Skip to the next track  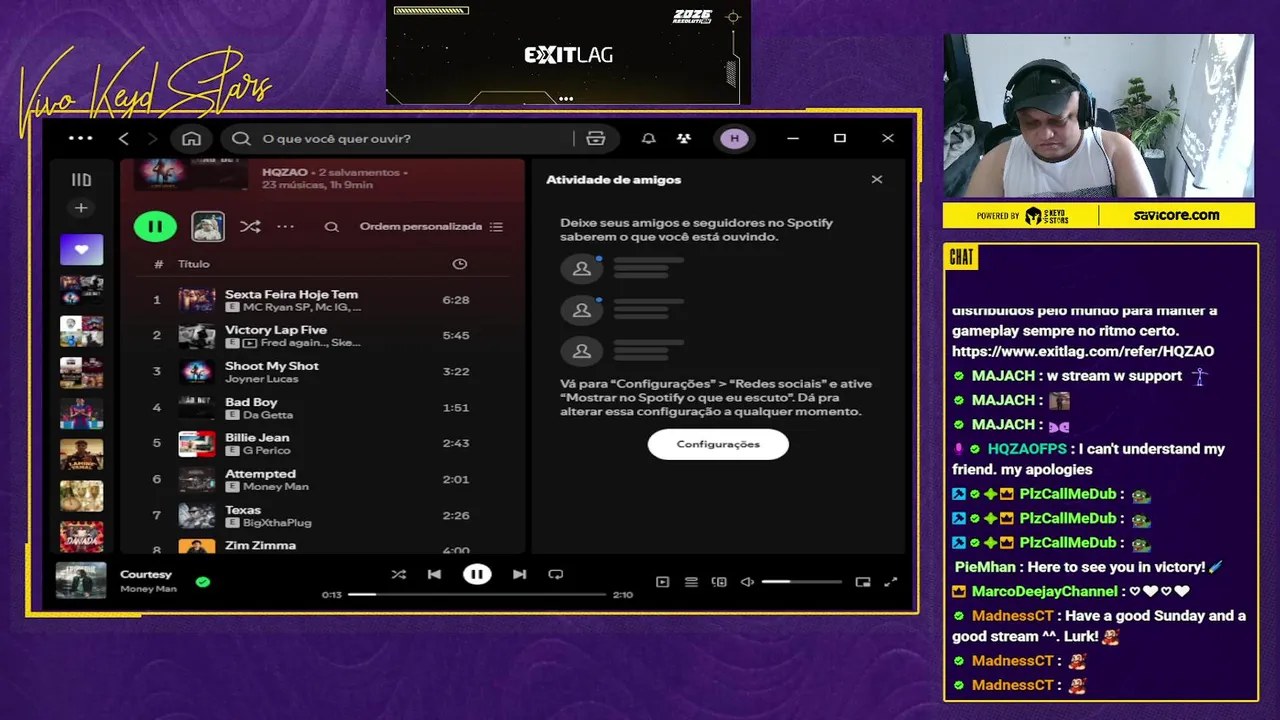(x=519, y=574)
